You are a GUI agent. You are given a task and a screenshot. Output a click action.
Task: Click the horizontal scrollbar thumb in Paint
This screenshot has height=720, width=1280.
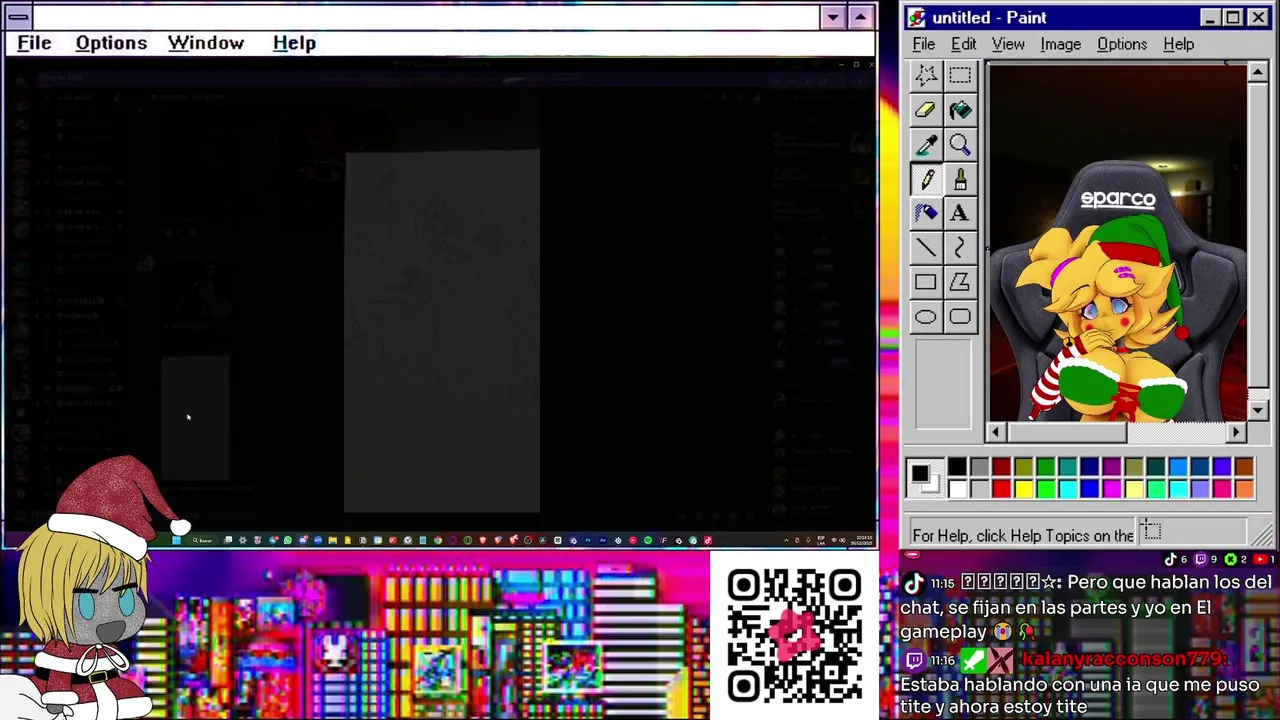click(x=1066, y=432)
